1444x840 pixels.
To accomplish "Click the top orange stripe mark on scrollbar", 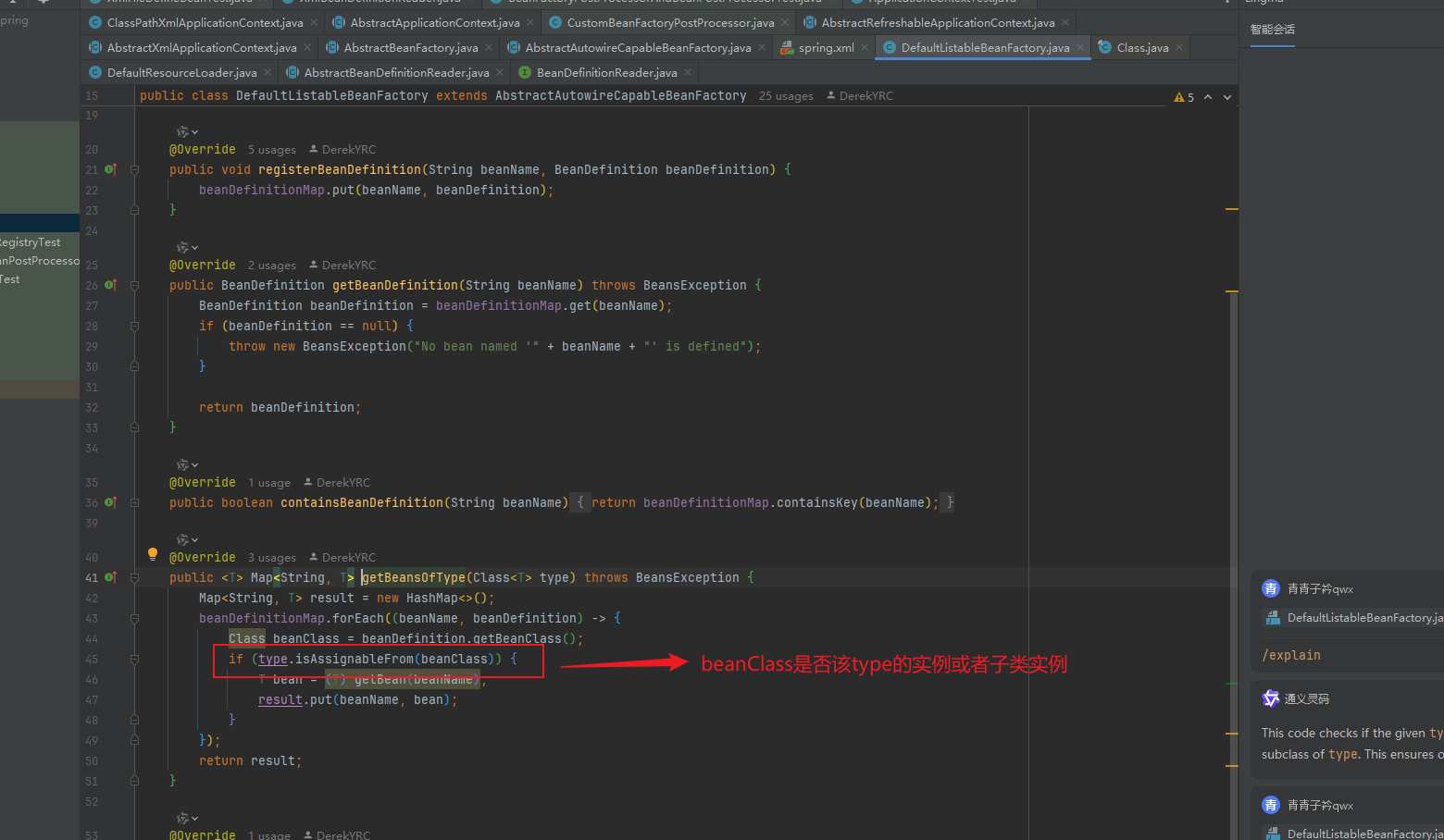I will click(1232, 209).
